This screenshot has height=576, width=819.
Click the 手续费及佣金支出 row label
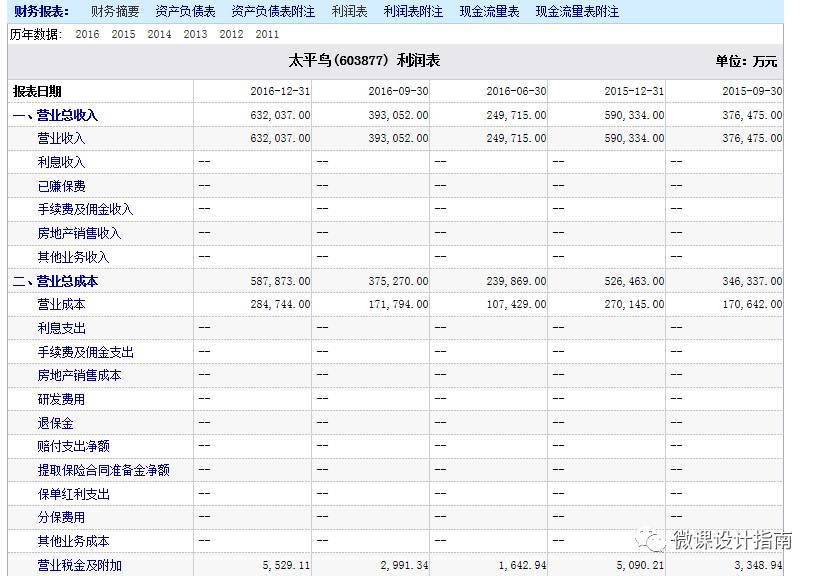click(x=85, y=352)
